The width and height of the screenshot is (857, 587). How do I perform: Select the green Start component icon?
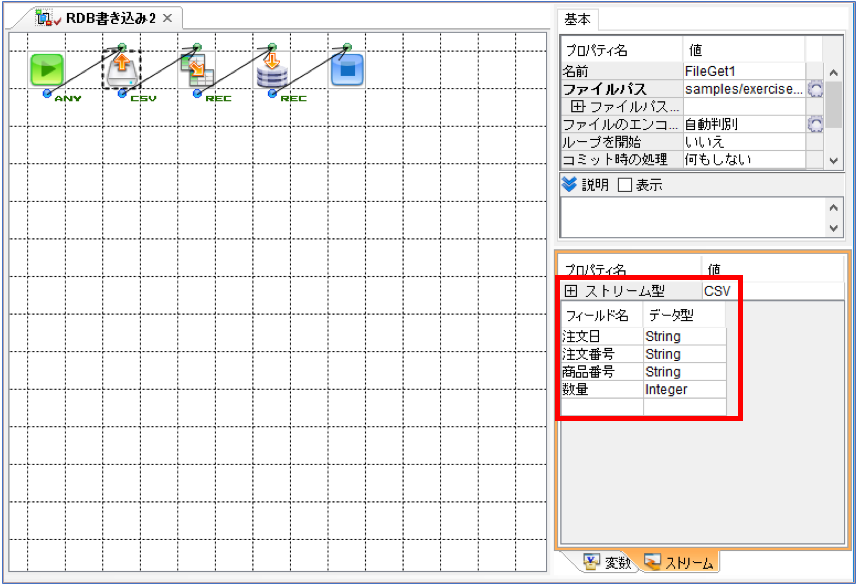[x=47, y=70]
